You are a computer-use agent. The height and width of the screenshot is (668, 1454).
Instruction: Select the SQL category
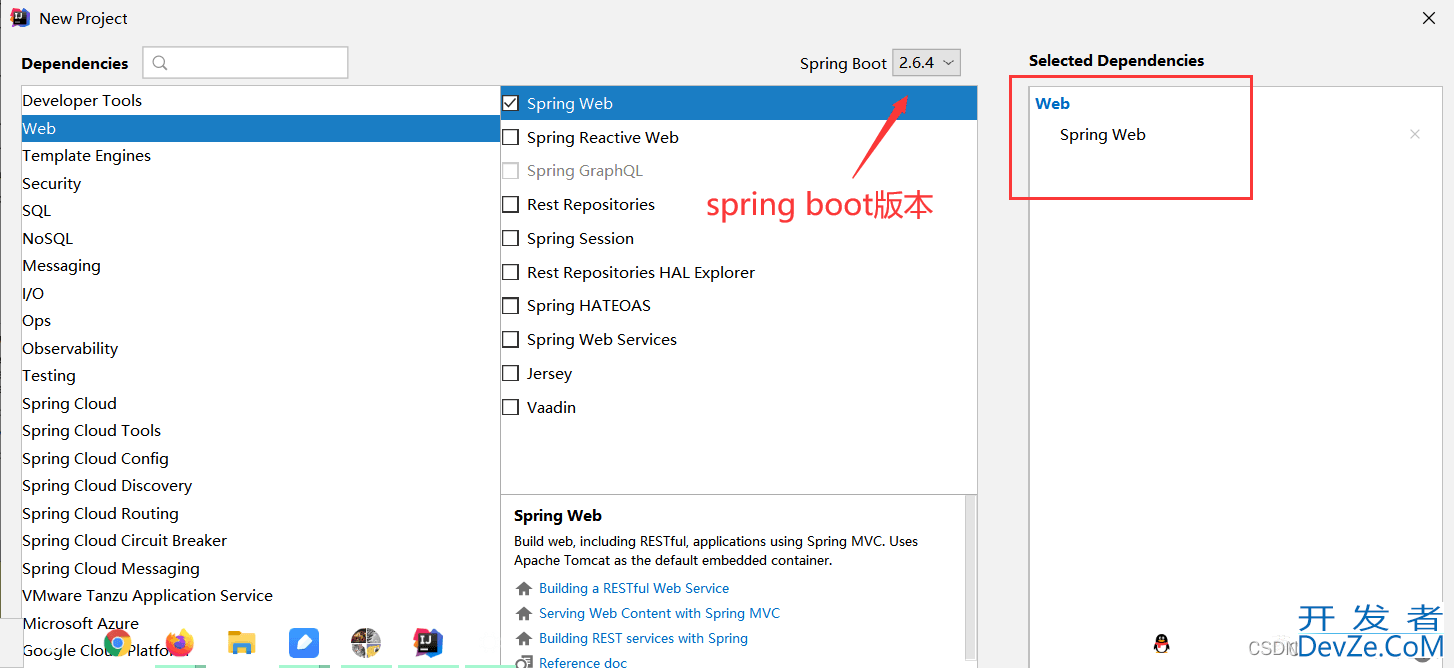[260, 210]
